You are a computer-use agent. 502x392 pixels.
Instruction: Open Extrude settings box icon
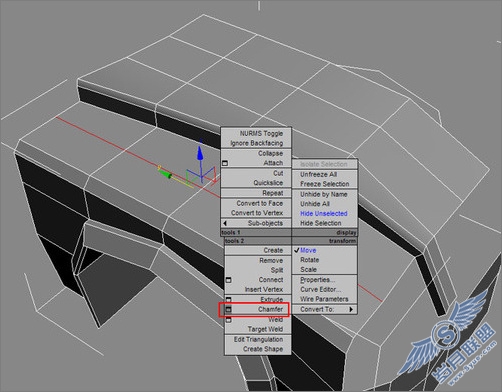(x=228, y=299)
